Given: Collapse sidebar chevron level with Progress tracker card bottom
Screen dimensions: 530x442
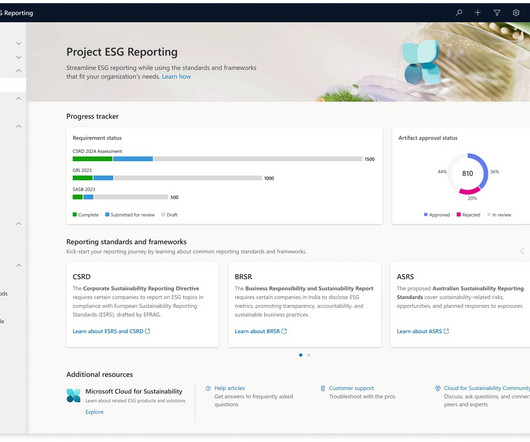Looking at the screenshot, I should (19, 223).
